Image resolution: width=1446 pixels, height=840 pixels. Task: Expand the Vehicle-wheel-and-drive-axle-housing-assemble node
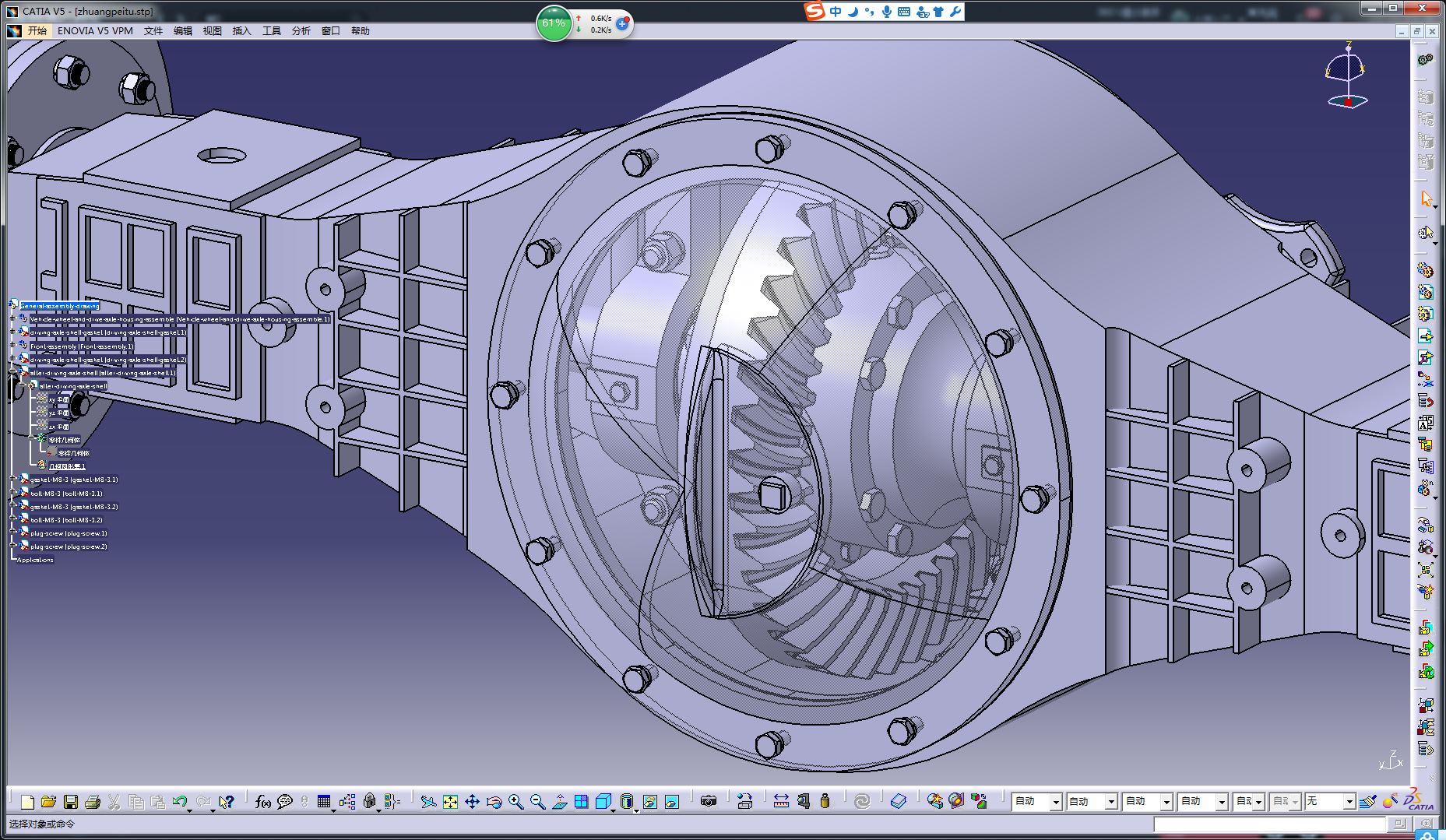pos(12,319)
